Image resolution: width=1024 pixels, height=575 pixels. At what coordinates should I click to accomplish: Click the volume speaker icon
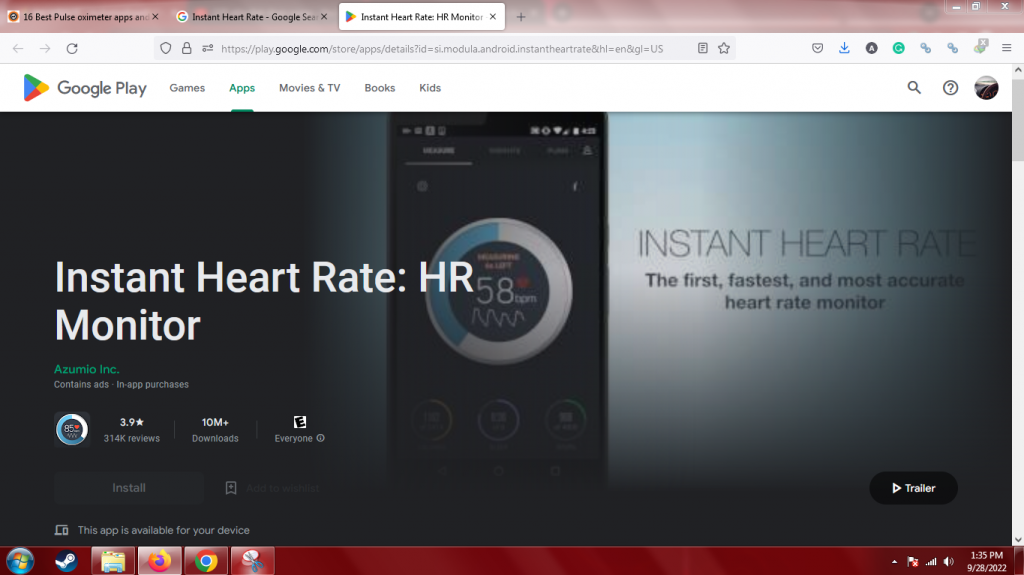coord(949,562)
